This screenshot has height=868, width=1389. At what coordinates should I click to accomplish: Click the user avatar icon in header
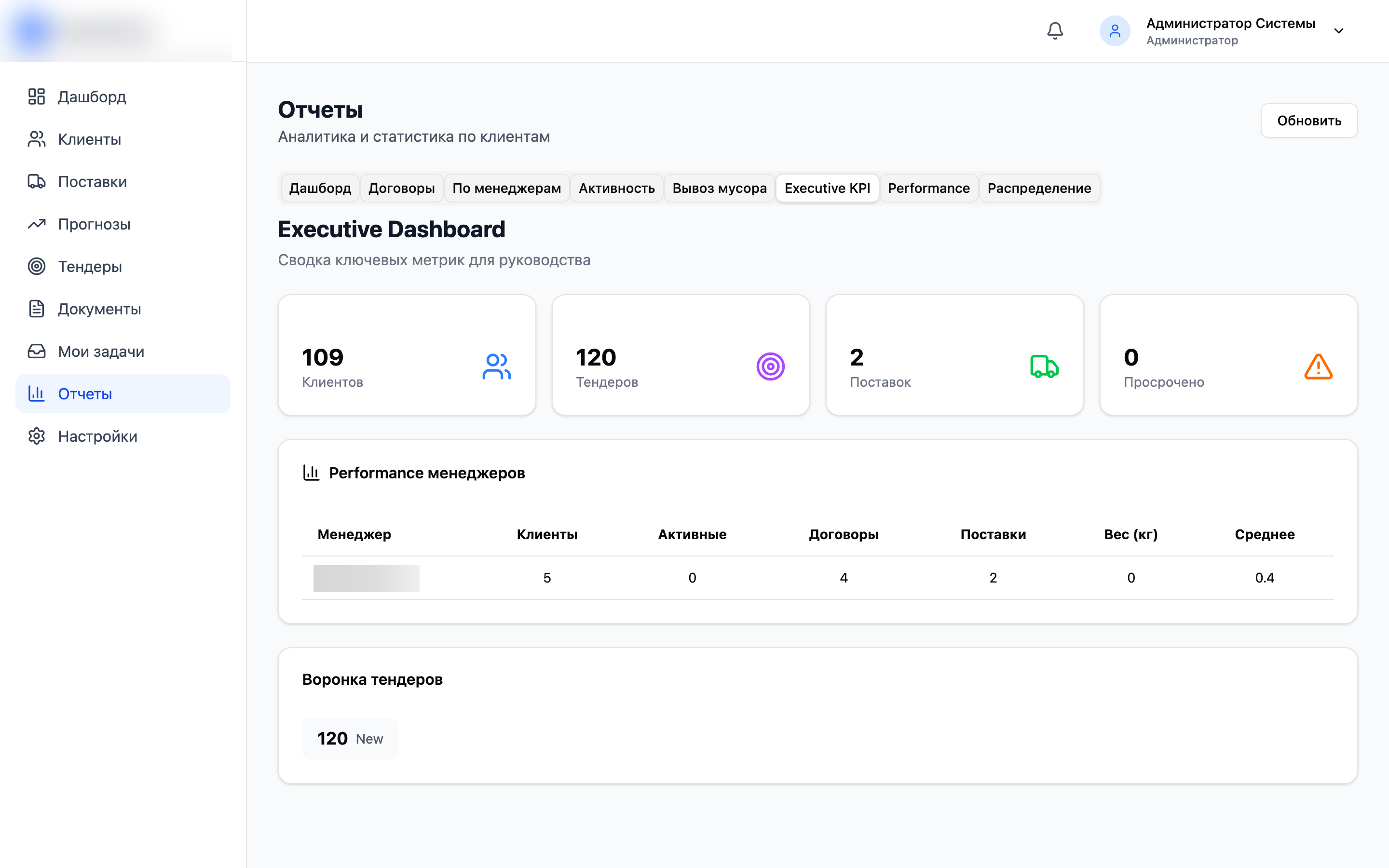1115,30
